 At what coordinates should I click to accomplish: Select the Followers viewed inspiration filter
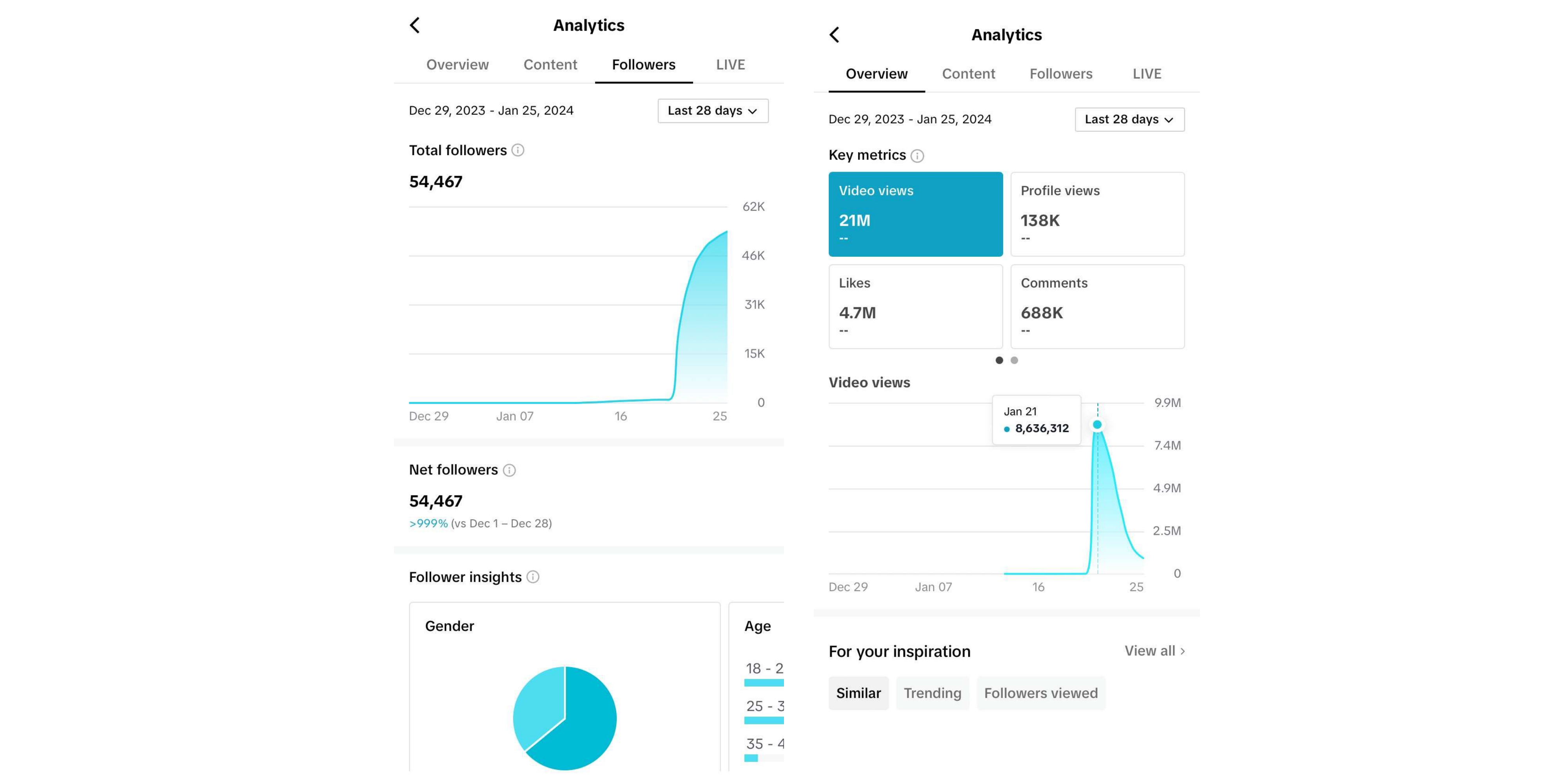click(1041, 693)
